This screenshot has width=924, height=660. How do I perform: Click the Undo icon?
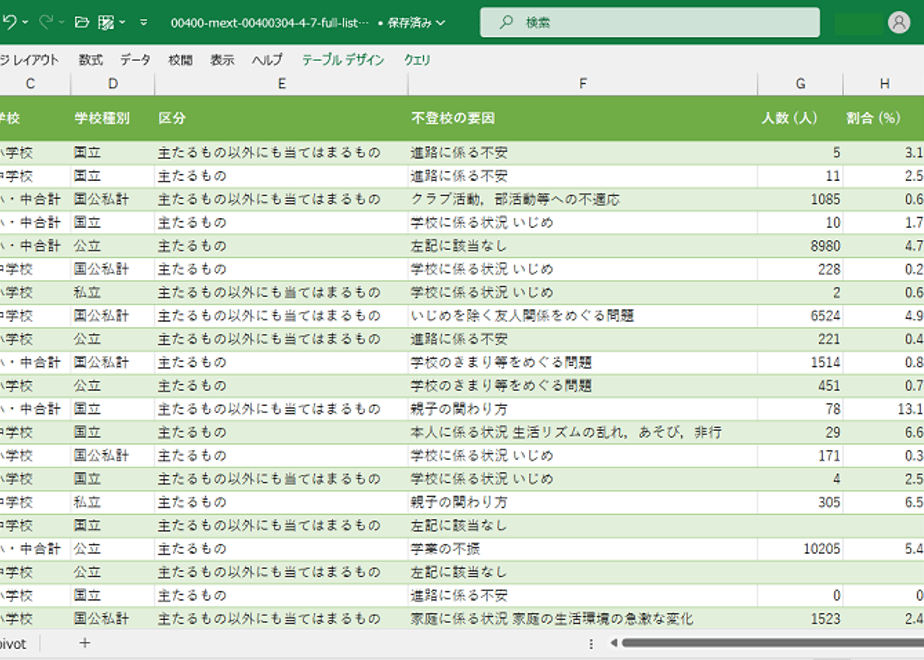point(9,22)
